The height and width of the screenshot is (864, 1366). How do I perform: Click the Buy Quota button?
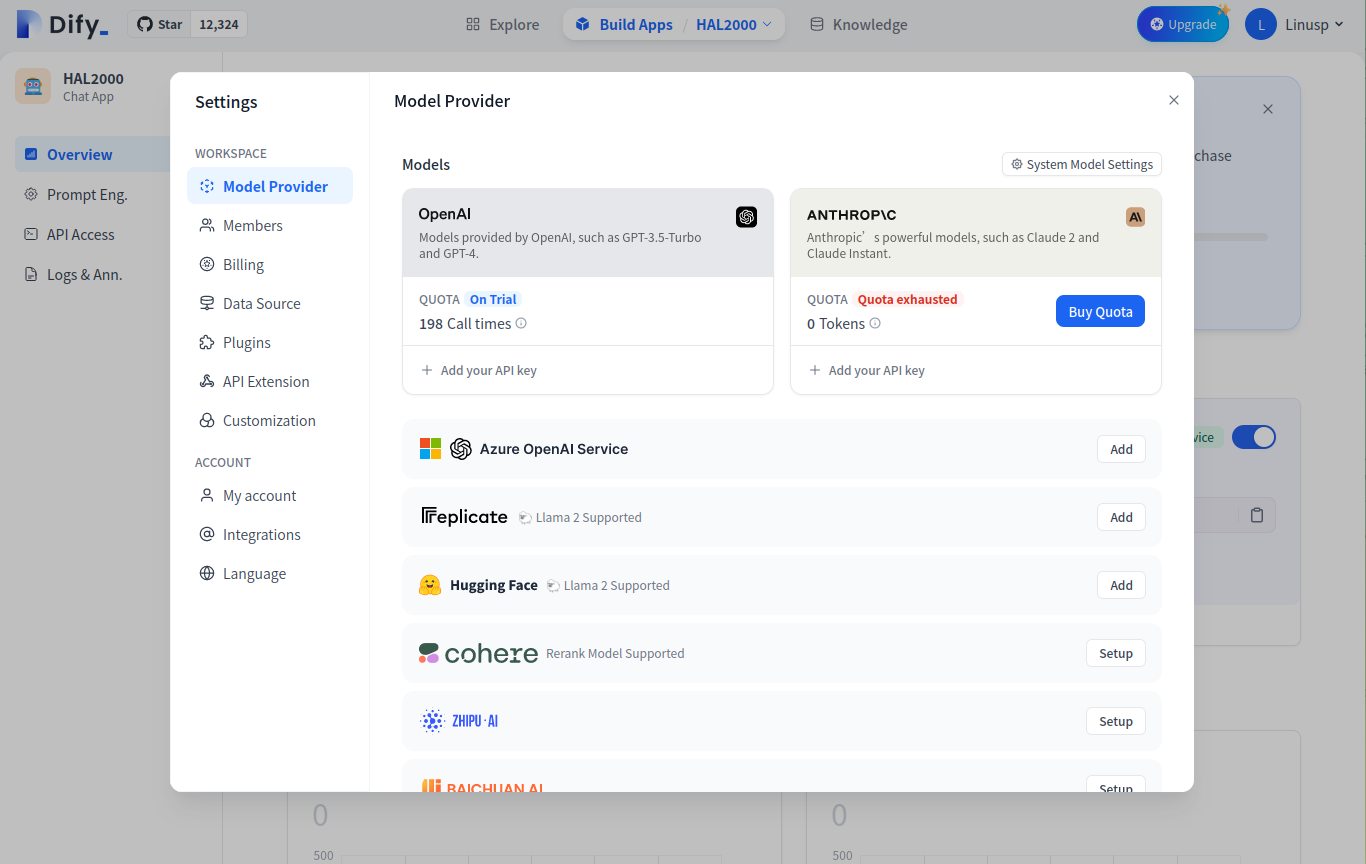click(1100, 312)
